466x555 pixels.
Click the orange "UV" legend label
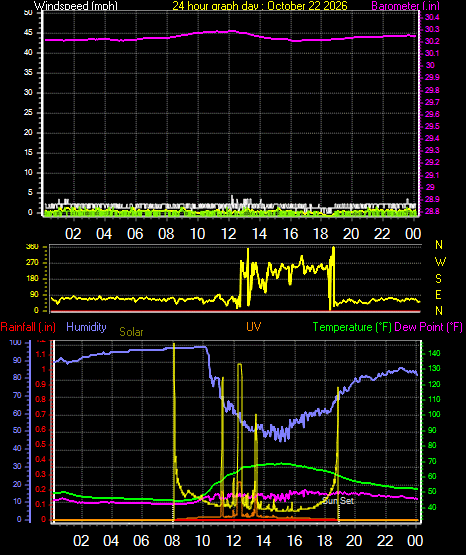coord(254,326)
